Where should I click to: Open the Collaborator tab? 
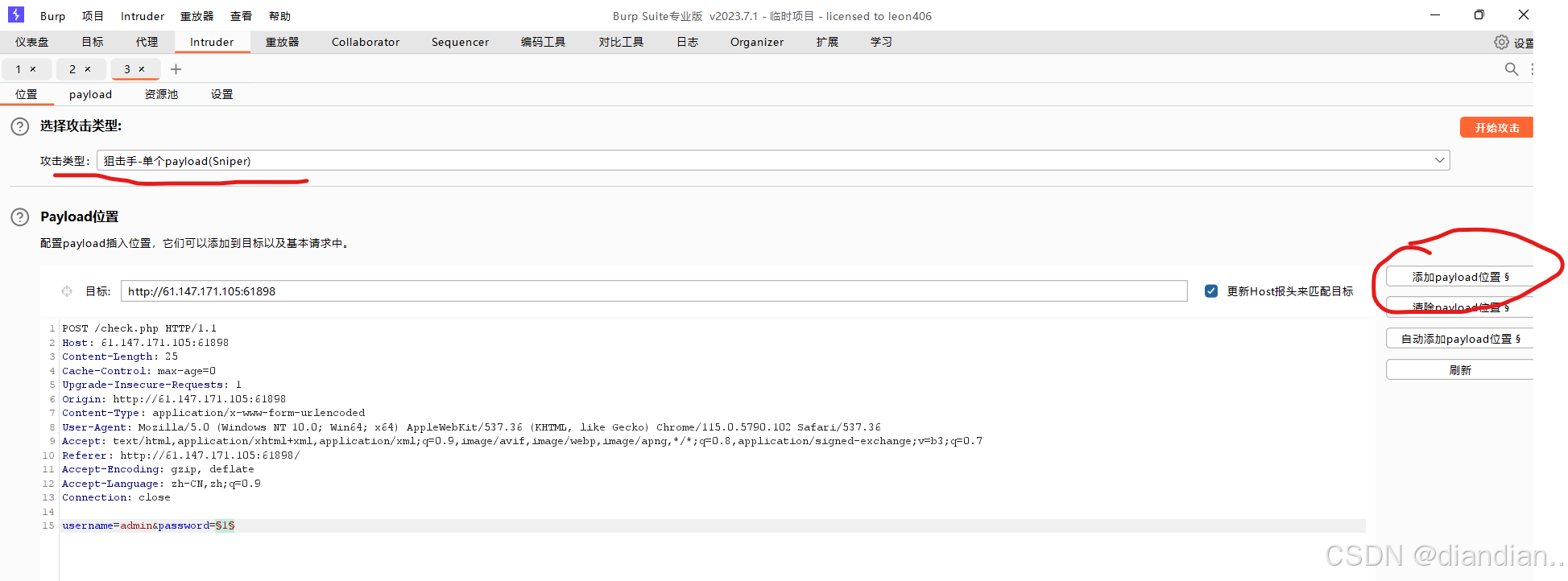pyautogui.click(x=366, y=42)
